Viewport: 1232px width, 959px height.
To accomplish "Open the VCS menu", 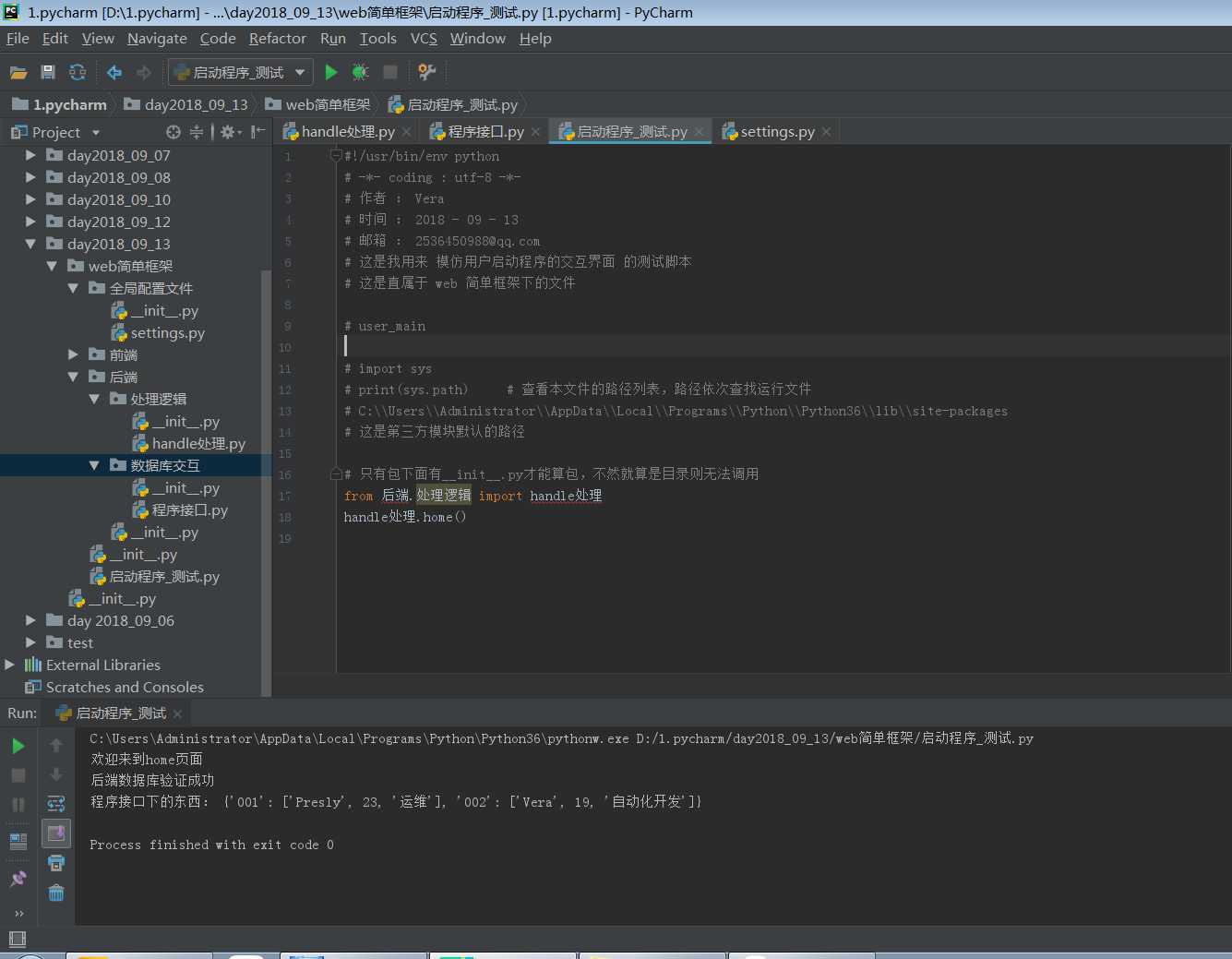I will (x=424, y=38).
